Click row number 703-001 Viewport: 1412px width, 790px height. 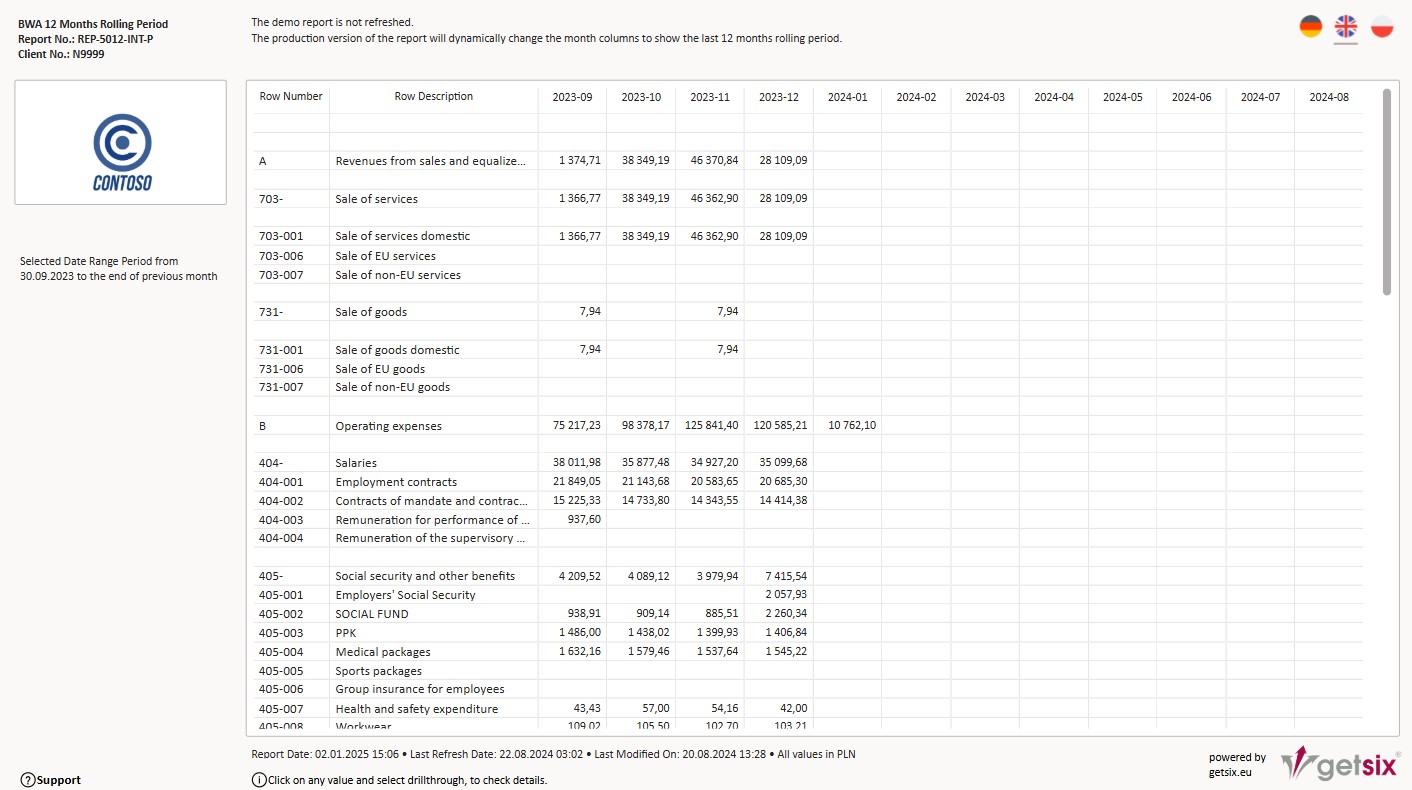[280, 237]
